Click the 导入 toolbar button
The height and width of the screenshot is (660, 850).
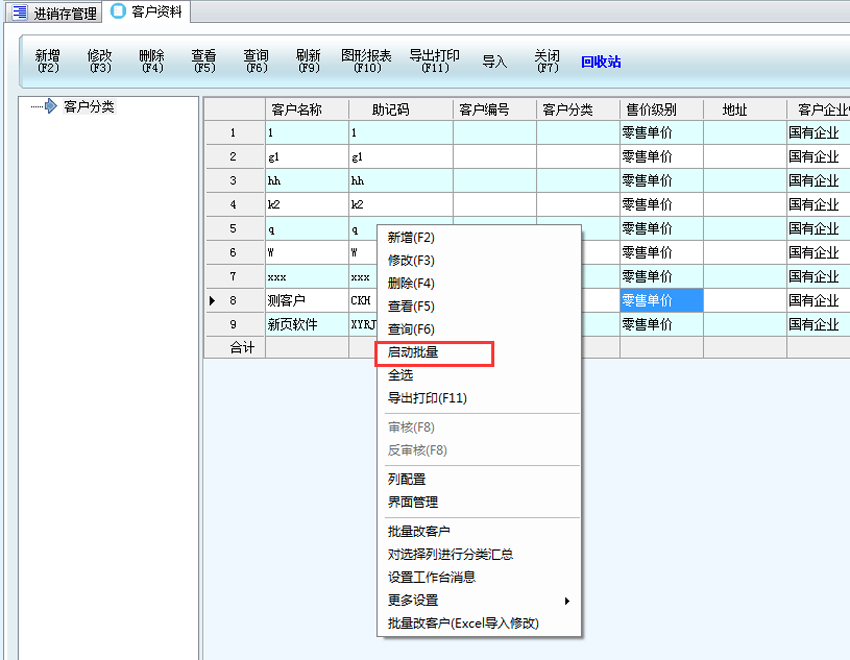(x=495, y=62)
